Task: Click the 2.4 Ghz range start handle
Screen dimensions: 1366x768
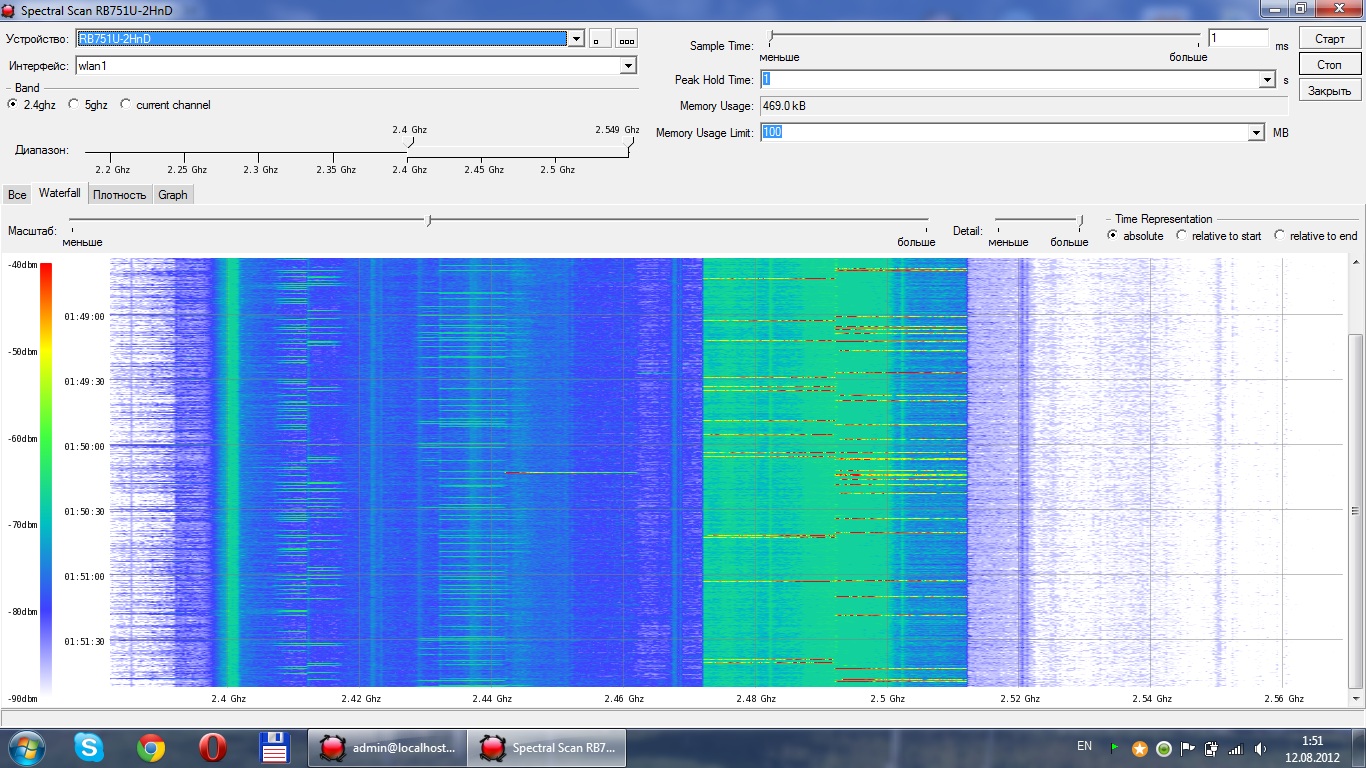Action: tap(408, 143)
